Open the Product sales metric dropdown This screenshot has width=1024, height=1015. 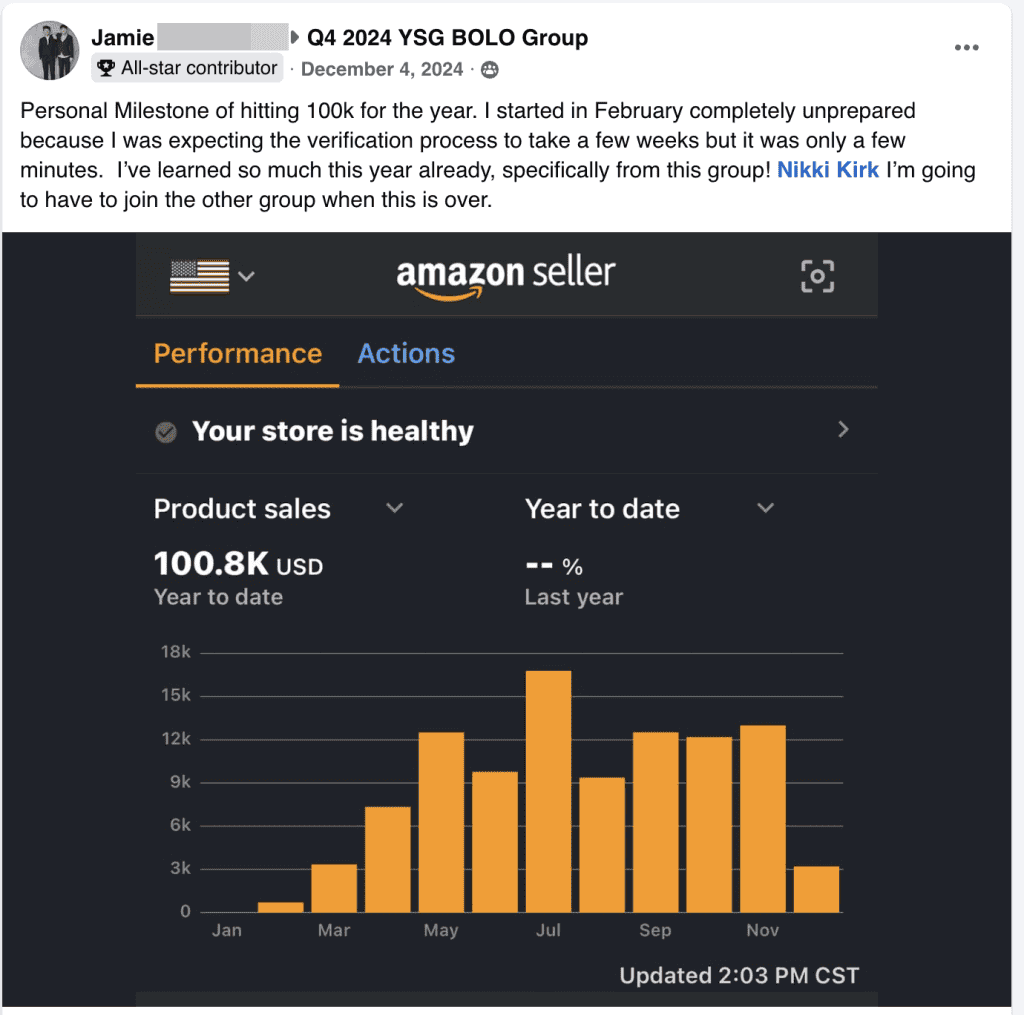point(394,508)
